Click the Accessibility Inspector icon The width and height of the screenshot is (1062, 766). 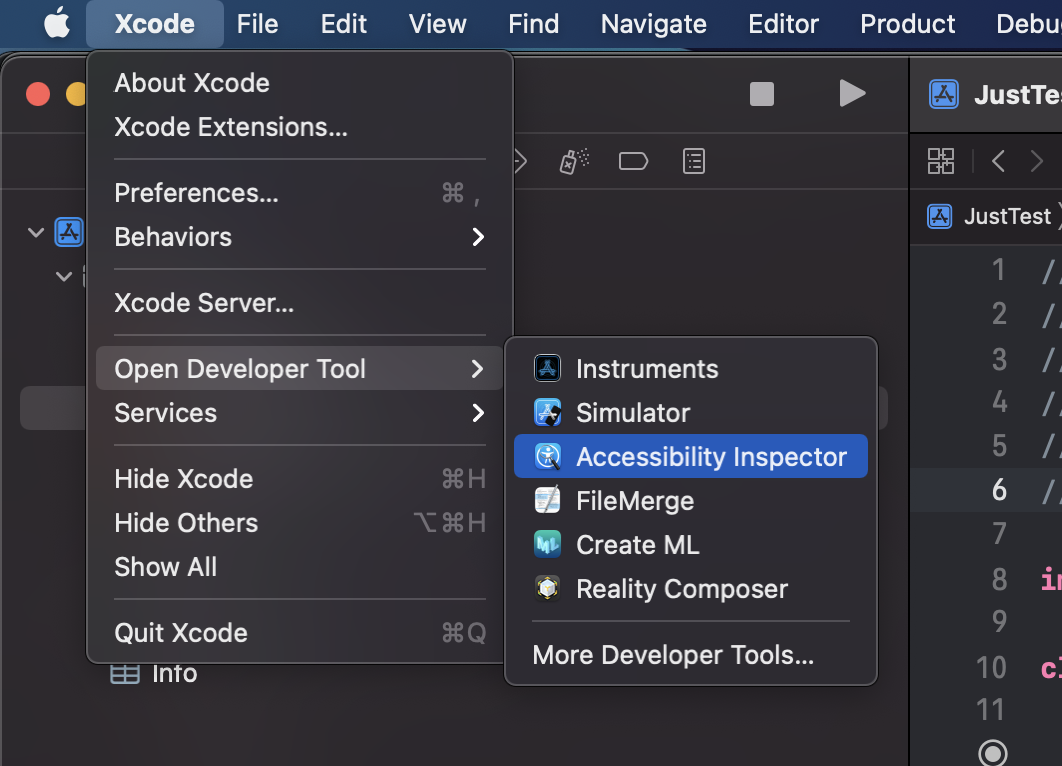547,456
